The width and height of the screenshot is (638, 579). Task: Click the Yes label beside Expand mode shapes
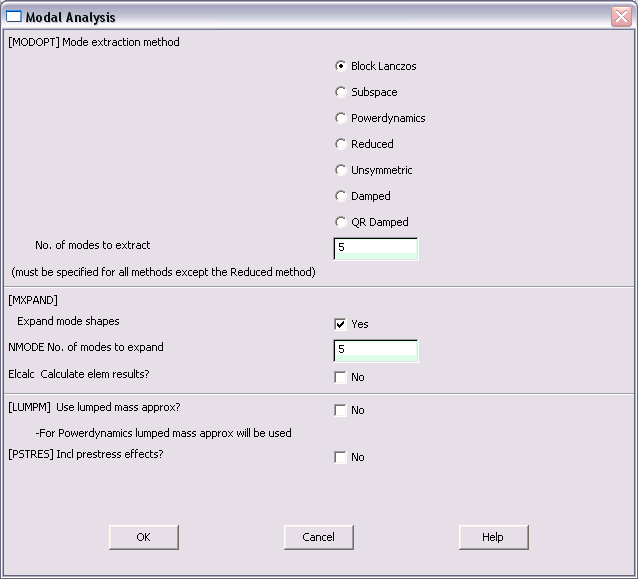click(360, 324)
